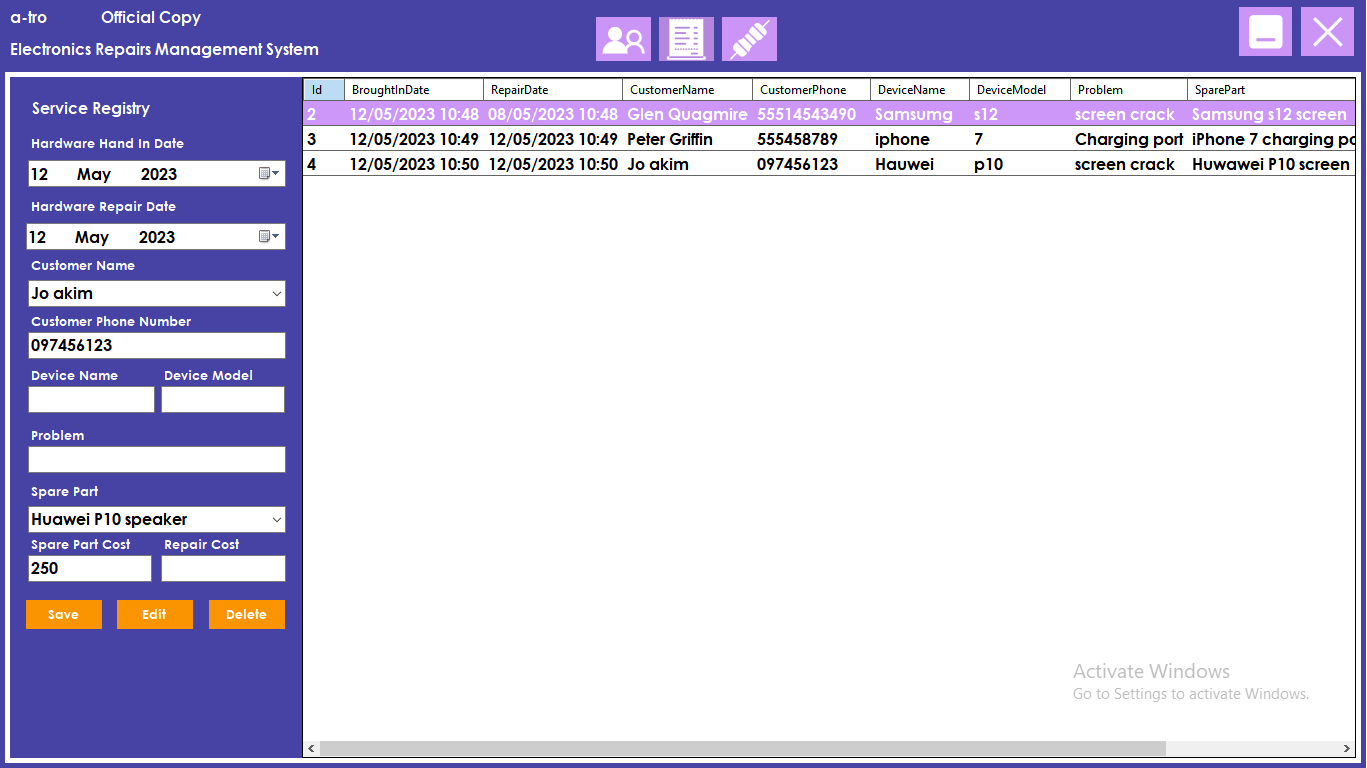Select the Glen Quagmire customer cell

coord(688,115)
